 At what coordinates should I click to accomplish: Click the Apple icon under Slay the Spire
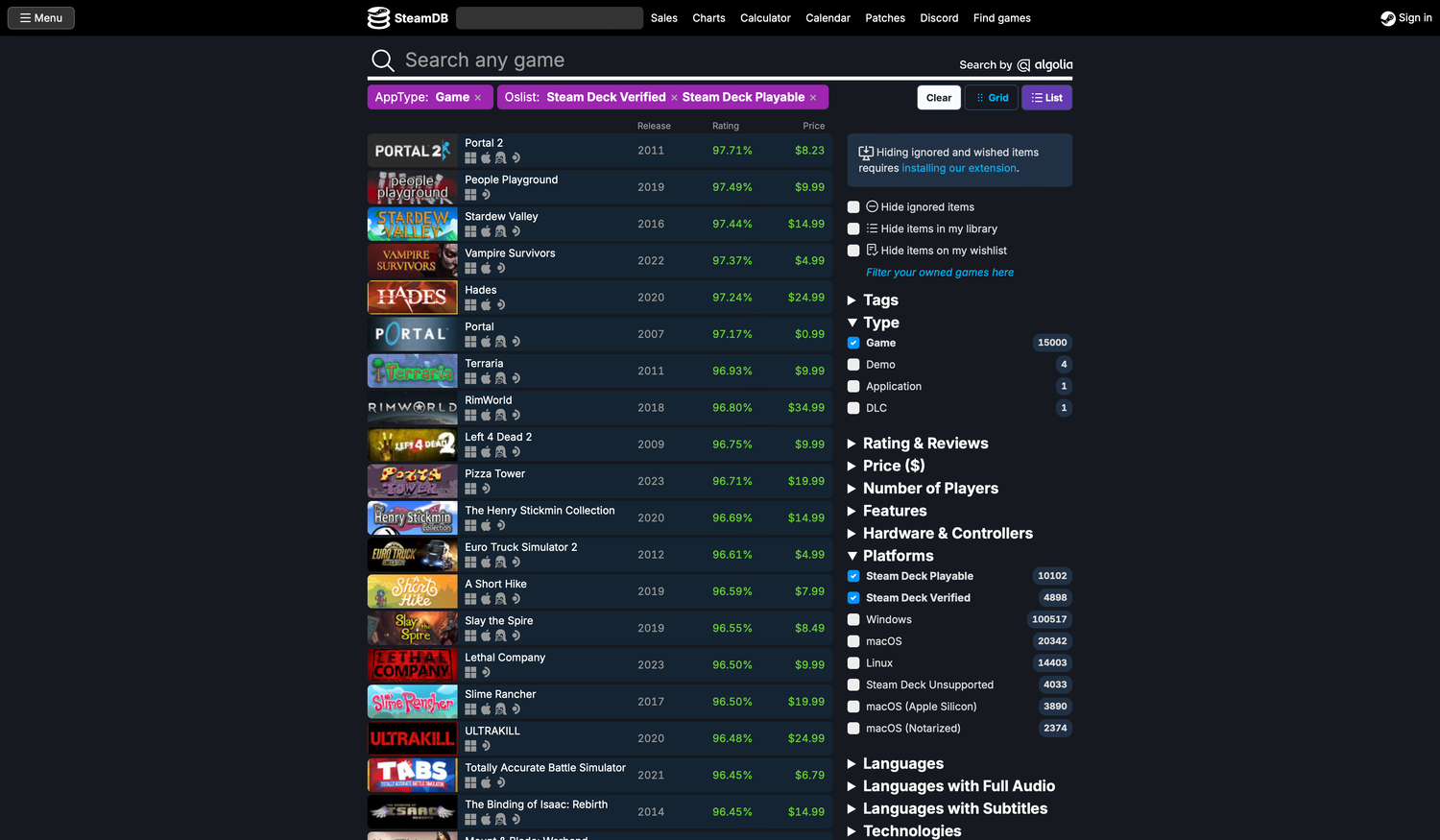click(x=486, y=636)
